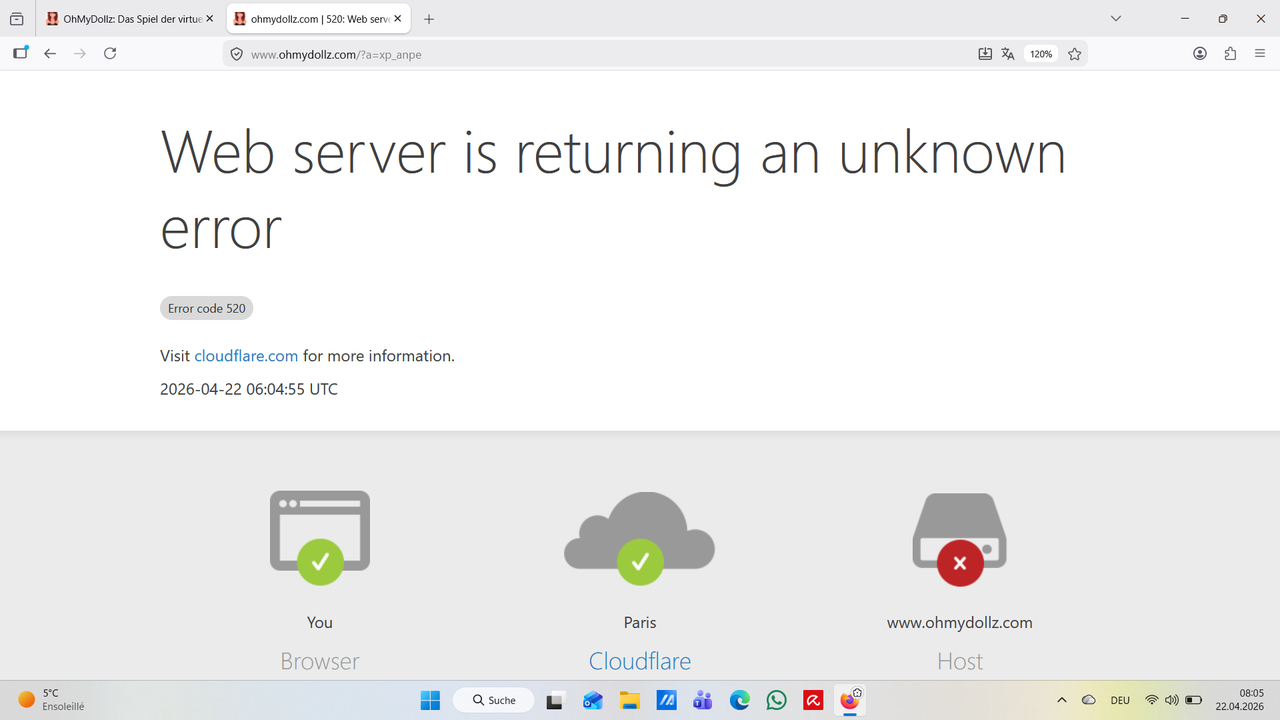Launch Microsoft Edge from the taskbar
Viewport: 1280px width, 720px height.
pyautogui.click(x=739, y=700)
